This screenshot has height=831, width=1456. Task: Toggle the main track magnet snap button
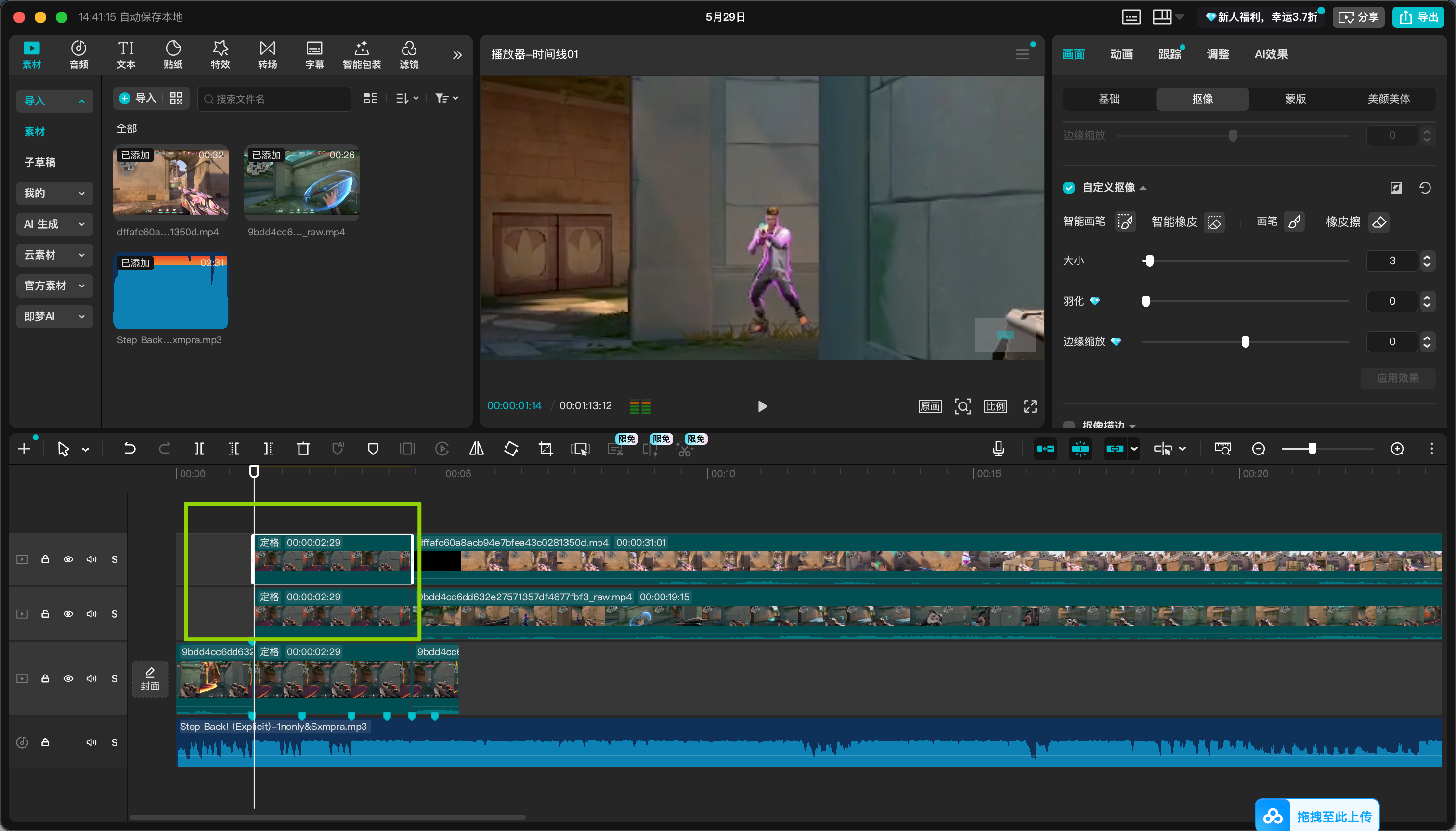click(1045, 449)
